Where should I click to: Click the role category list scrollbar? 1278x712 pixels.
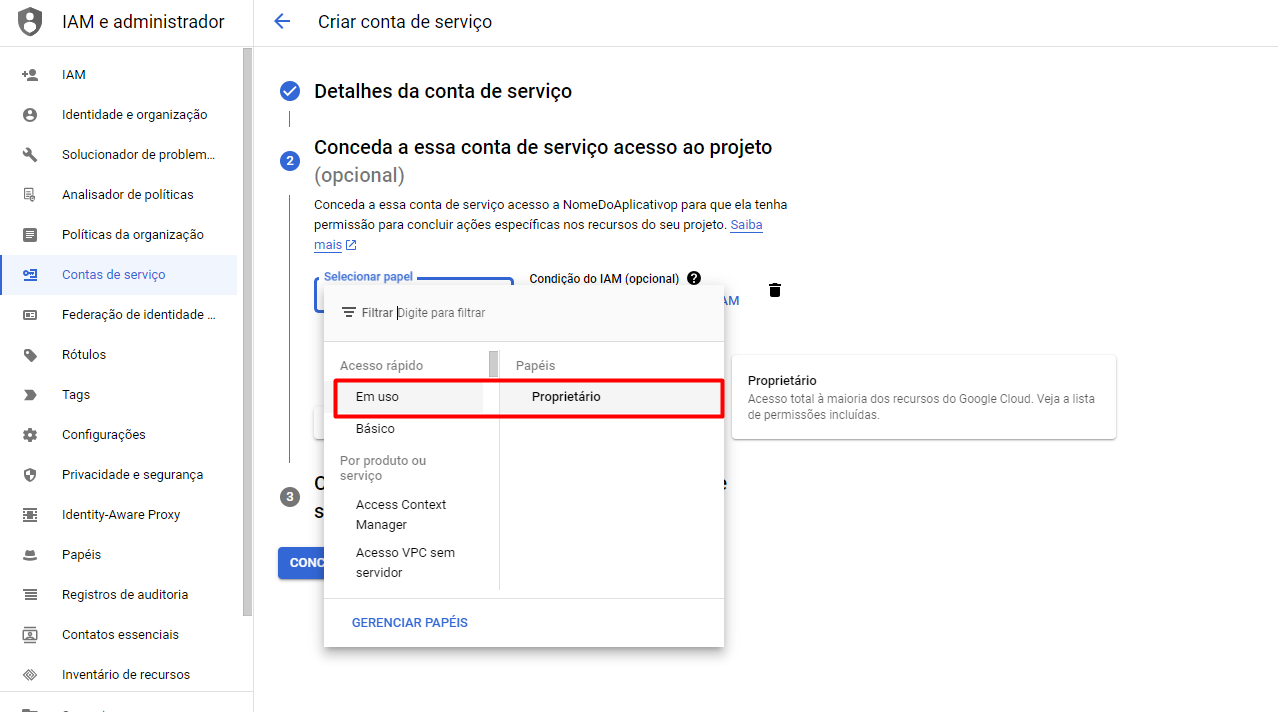point(493,364)
